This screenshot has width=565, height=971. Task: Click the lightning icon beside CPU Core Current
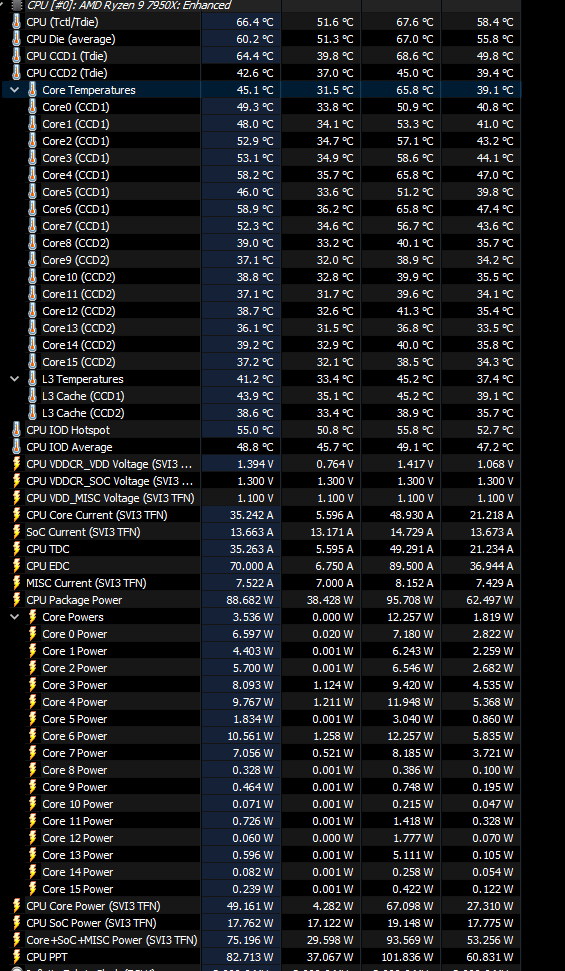point(17,515)
